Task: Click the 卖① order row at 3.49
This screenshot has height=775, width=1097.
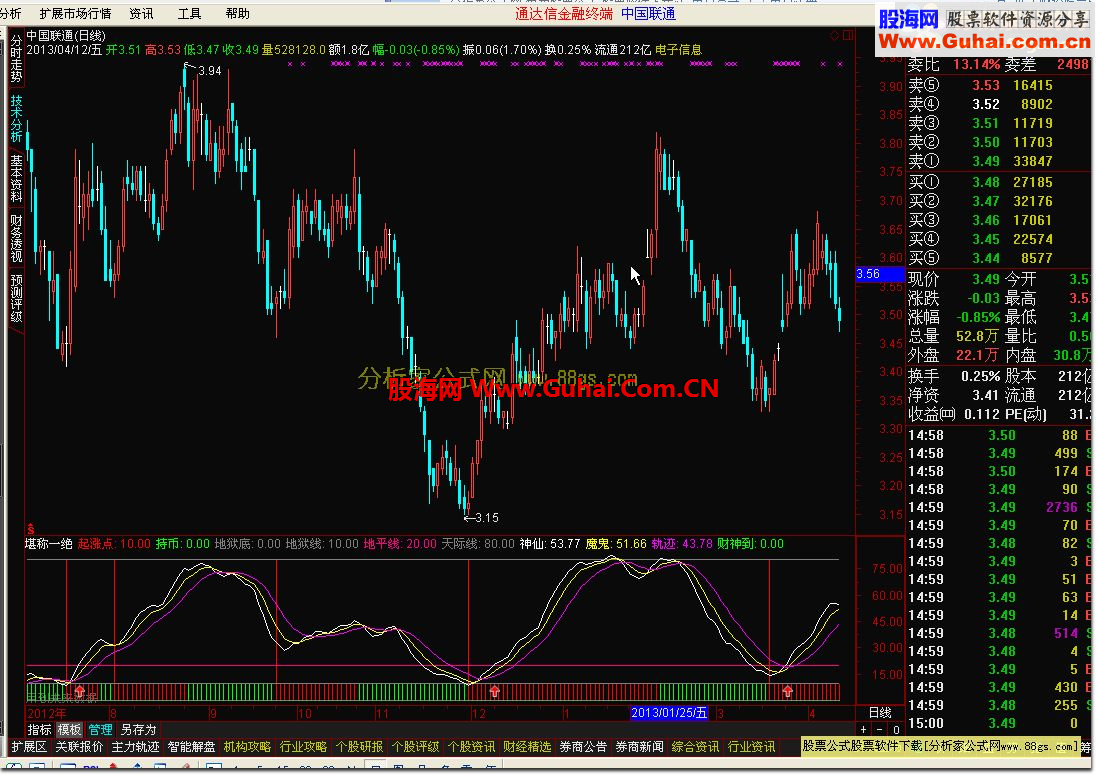Action: click(x=998, y=161)
